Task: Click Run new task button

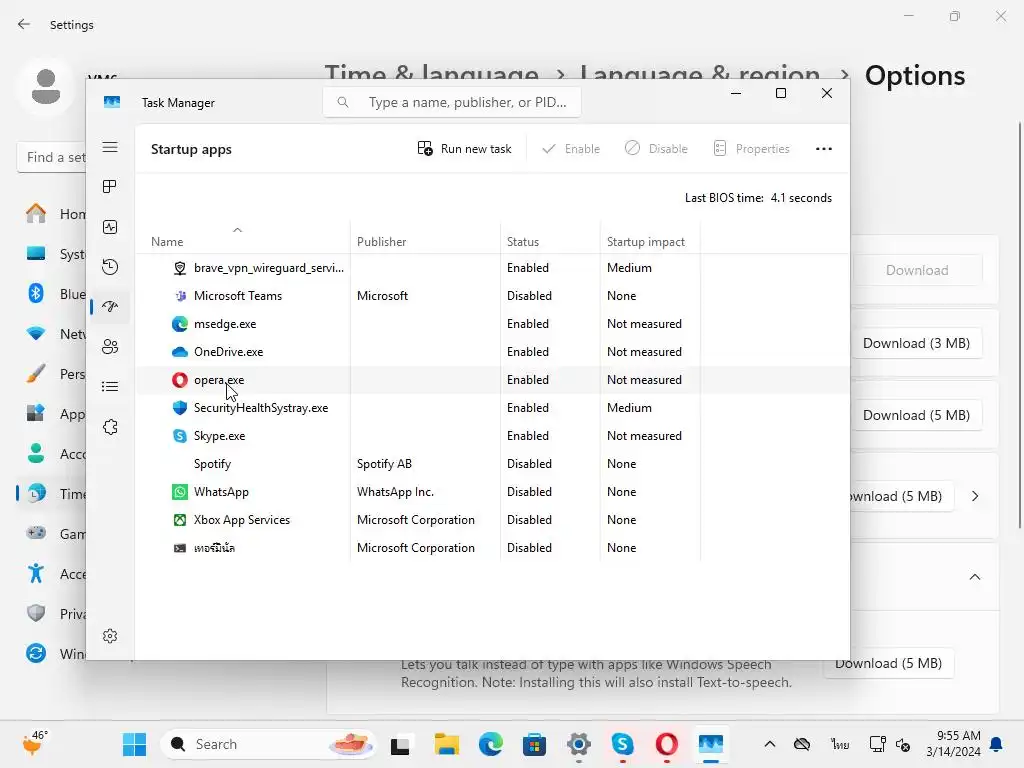Action: 464,149
